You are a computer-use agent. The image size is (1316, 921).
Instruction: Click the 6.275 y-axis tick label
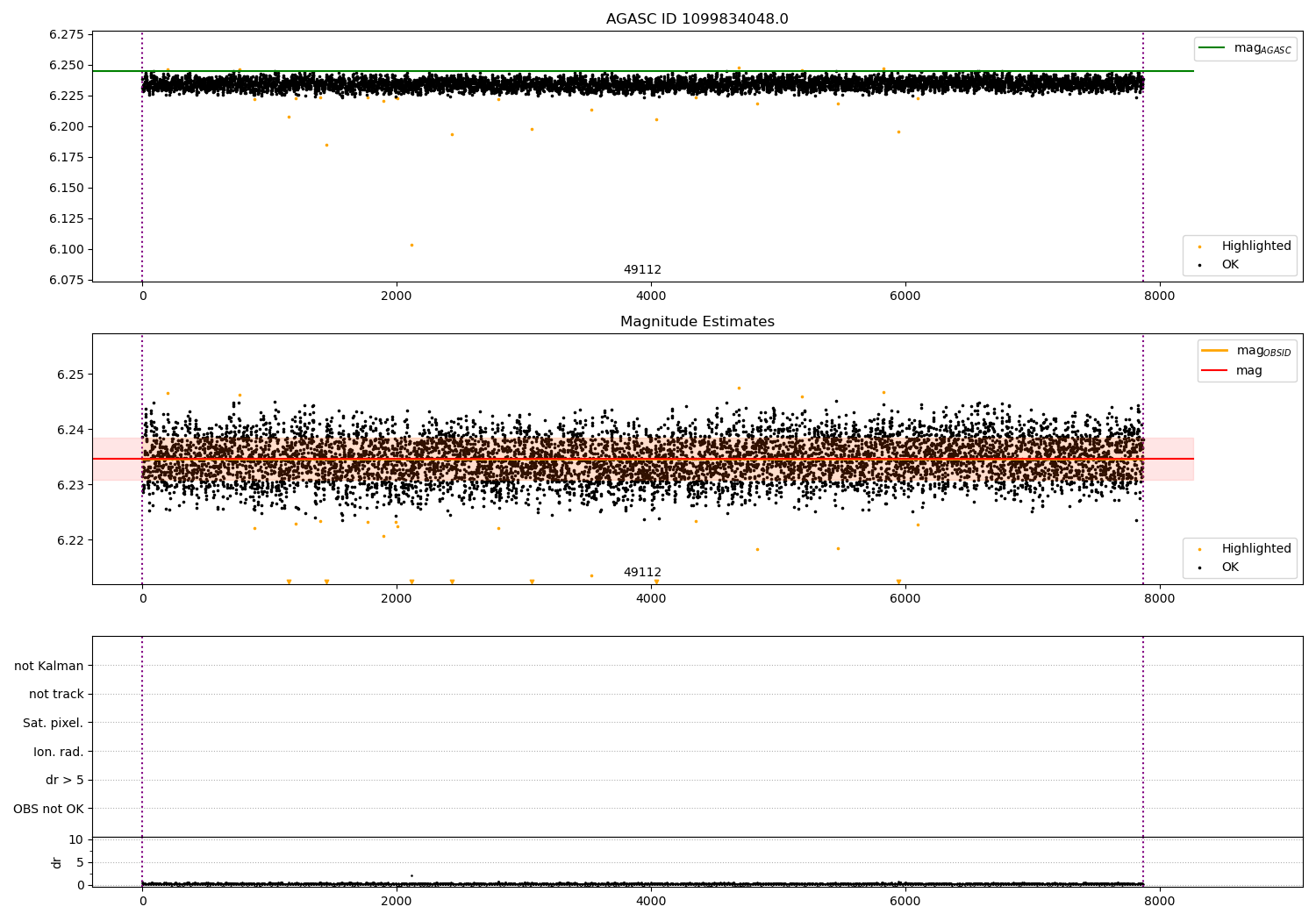(x=67, y=35)
